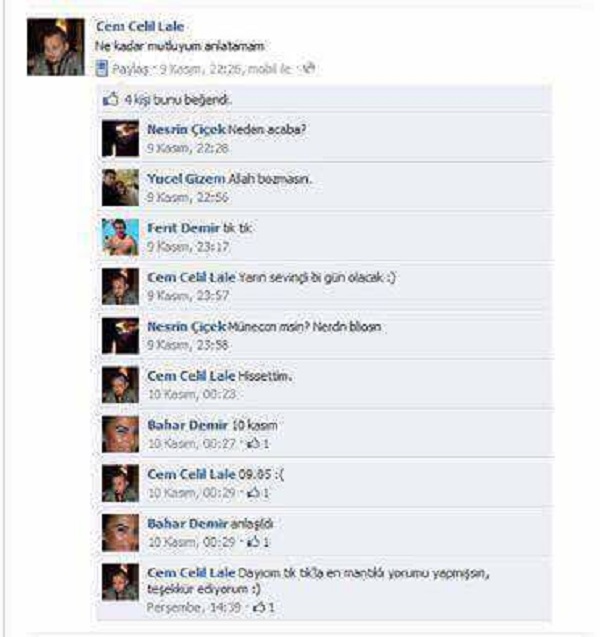
Task: Open Cem Celil Lale's post profile picture
Action: point(56,47)
